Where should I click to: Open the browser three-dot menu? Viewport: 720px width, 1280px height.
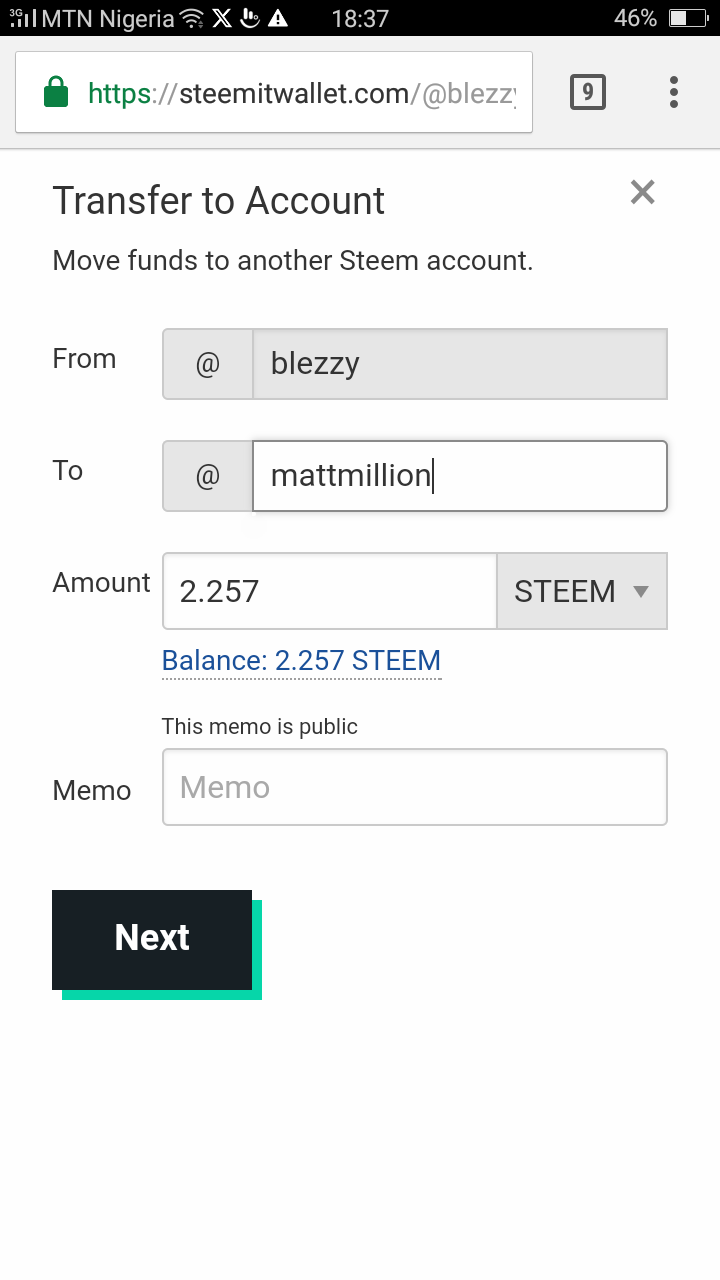coord(673,92)
